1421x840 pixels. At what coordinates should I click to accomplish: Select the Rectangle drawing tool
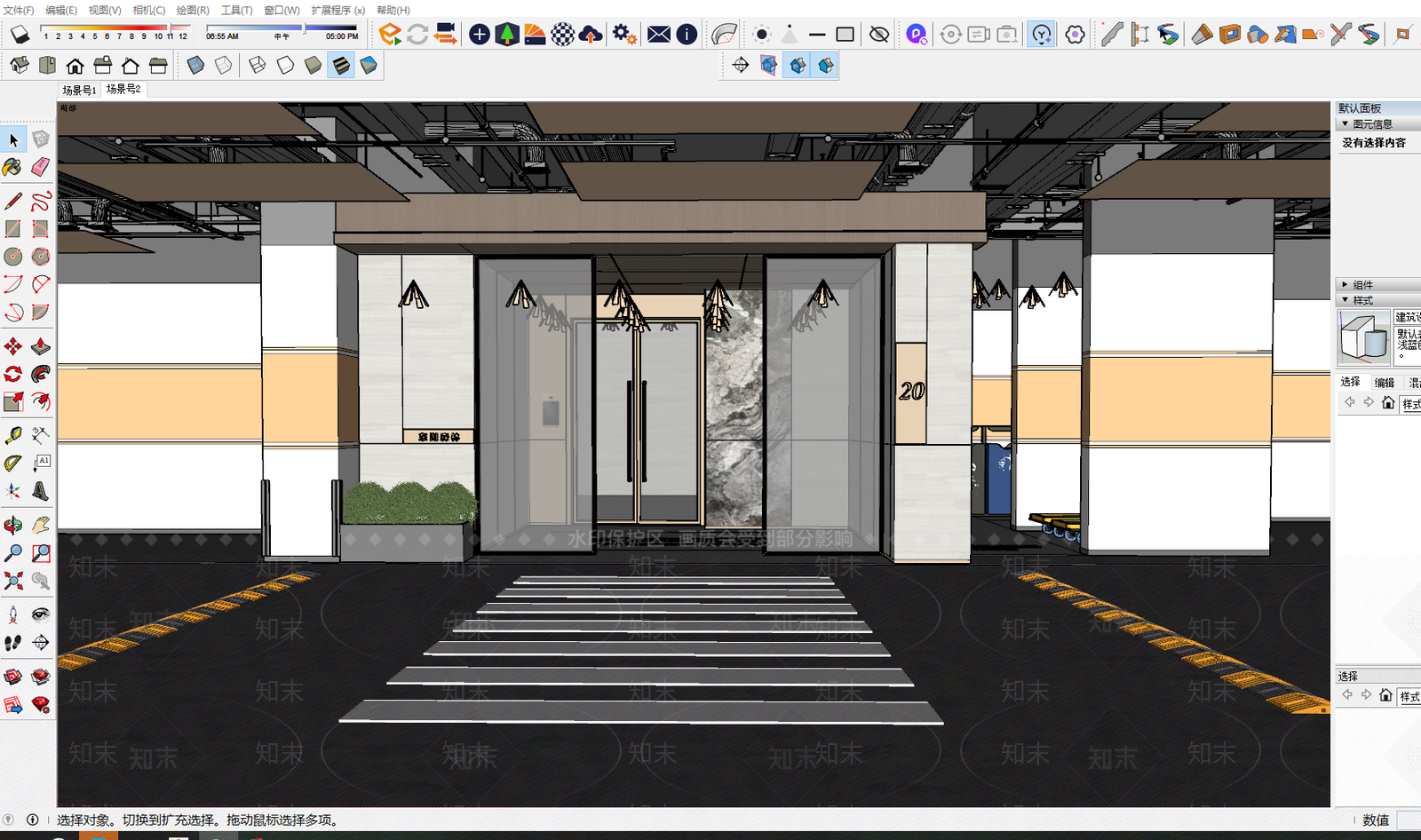click(x=12, y=229)
